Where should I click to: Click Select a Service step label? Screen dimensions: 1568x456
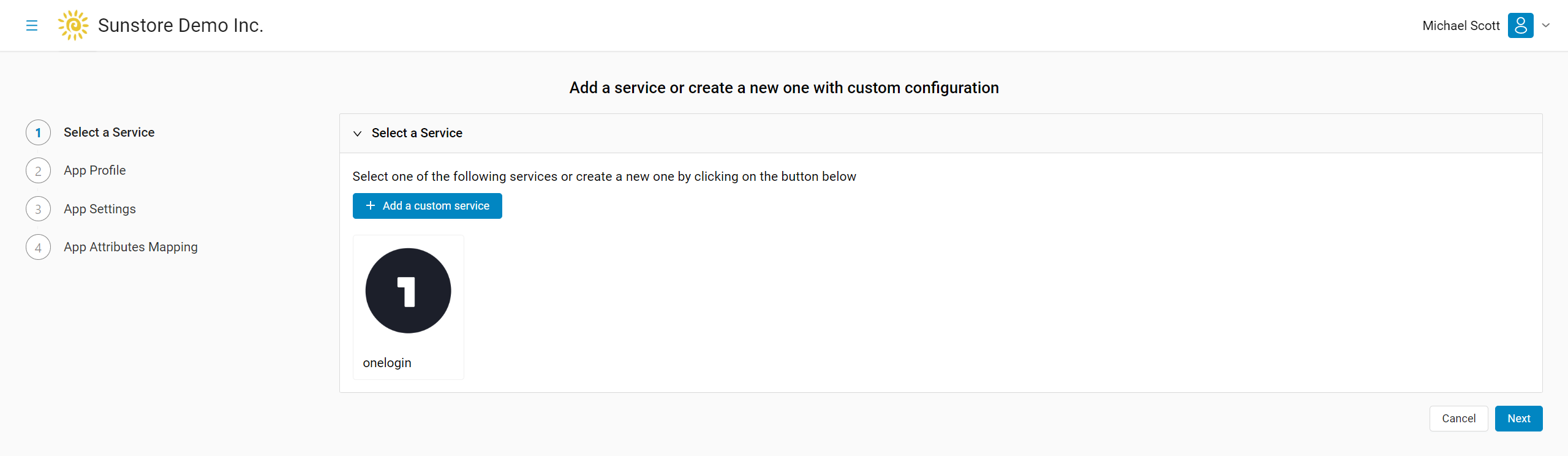tap(109, 132)
